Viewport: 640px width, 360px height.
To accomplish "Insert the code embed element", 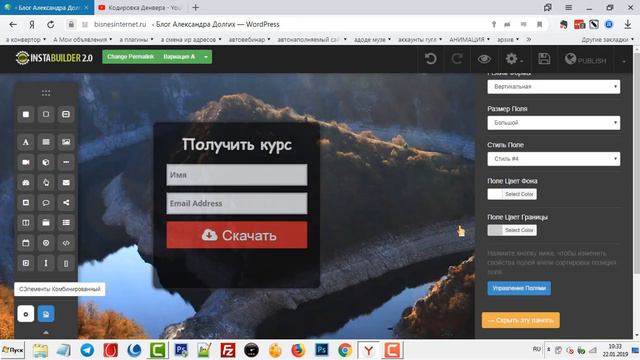I will pos(66,243).
